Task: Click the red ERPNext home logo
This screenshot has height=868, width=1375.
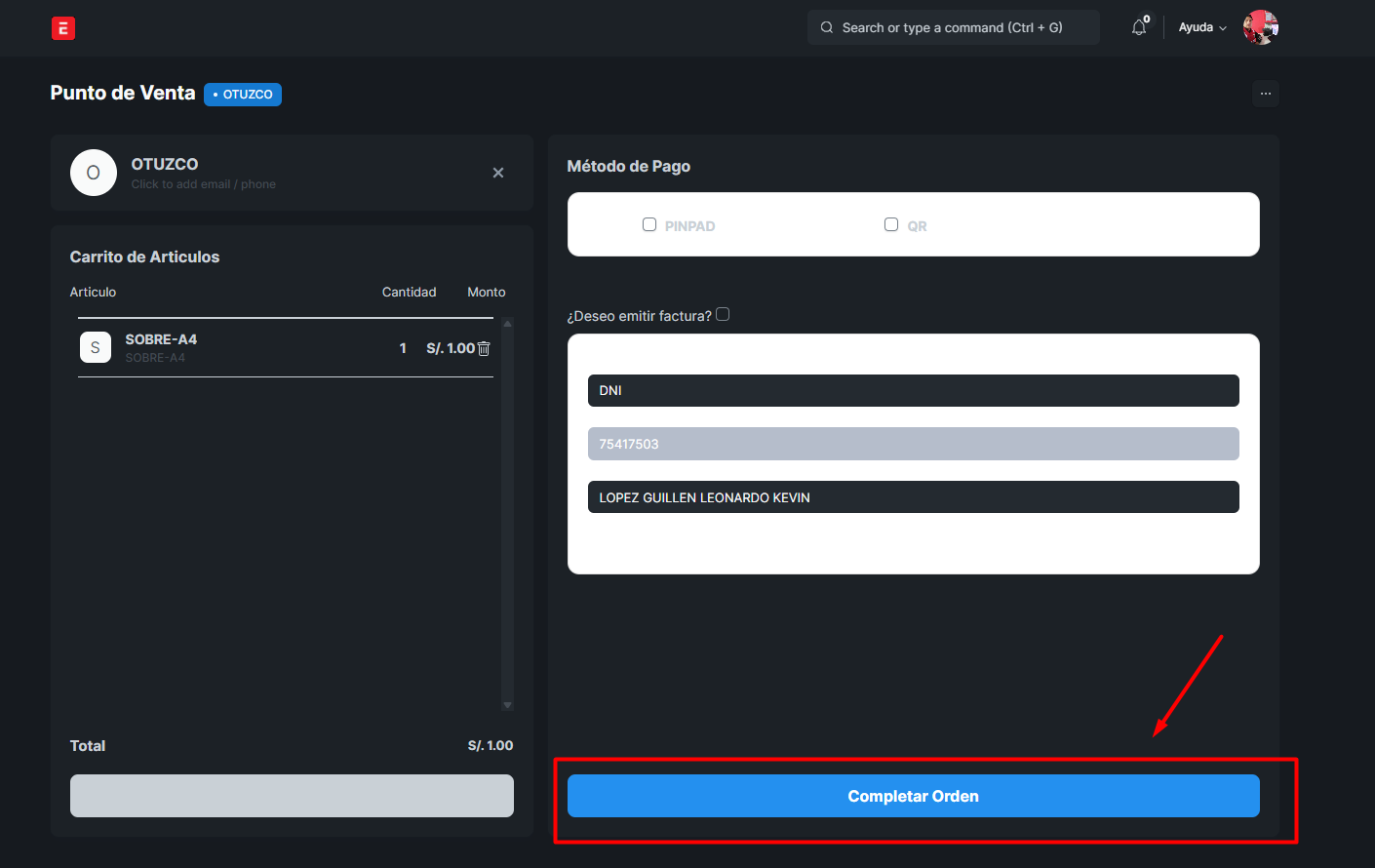Action: 63,28
